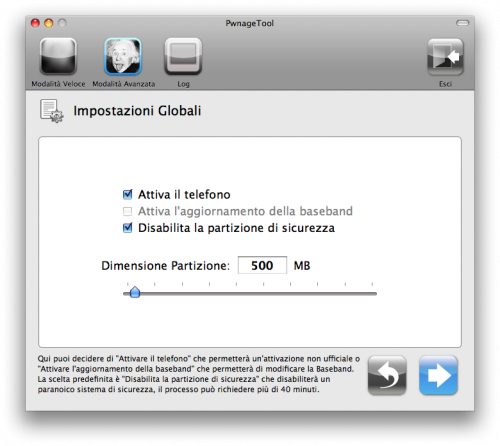Viewport: 500px width, 446px height.
Task: Click the Dimensione Partizione slider handle
Action: pos(135,292)
